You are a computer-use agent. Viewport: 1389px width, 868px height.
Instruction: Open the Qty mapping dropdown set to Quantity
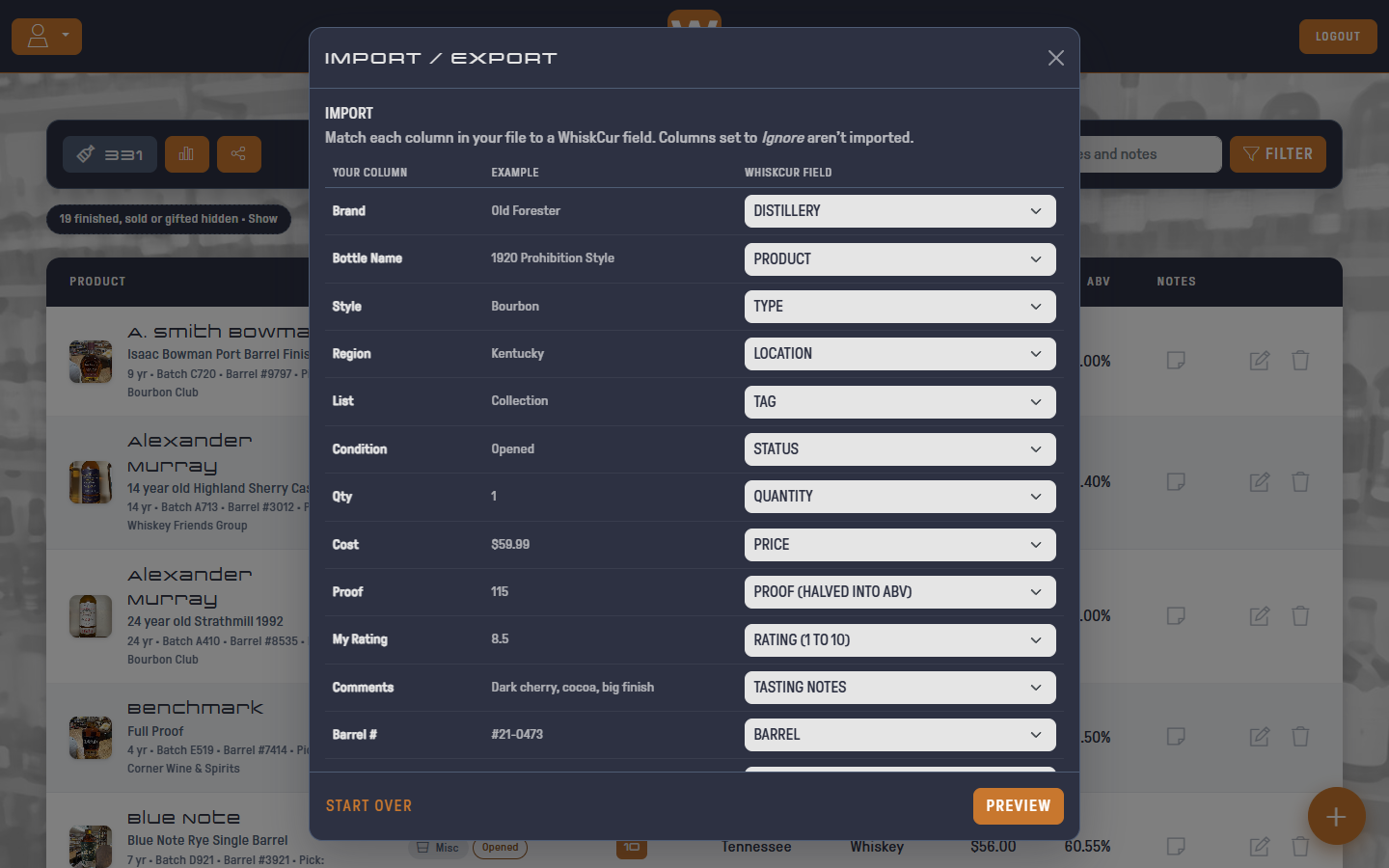coord(900,497)
